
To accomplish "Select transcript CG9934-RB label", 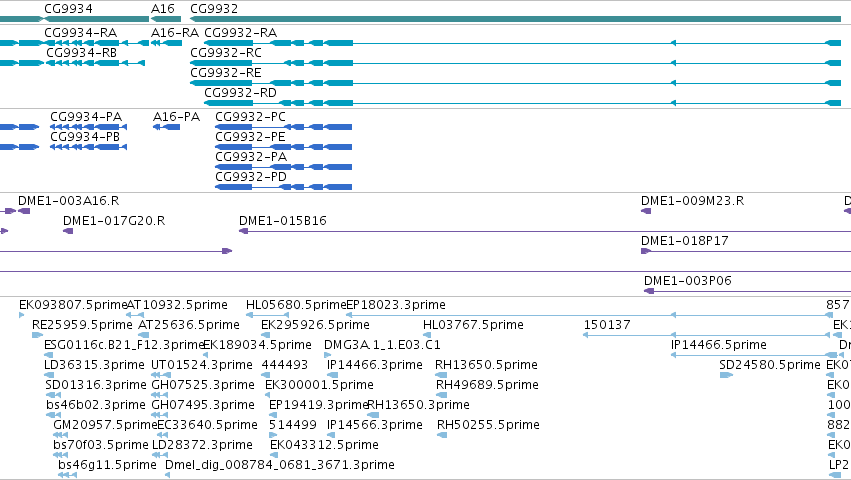I will 81,53.
